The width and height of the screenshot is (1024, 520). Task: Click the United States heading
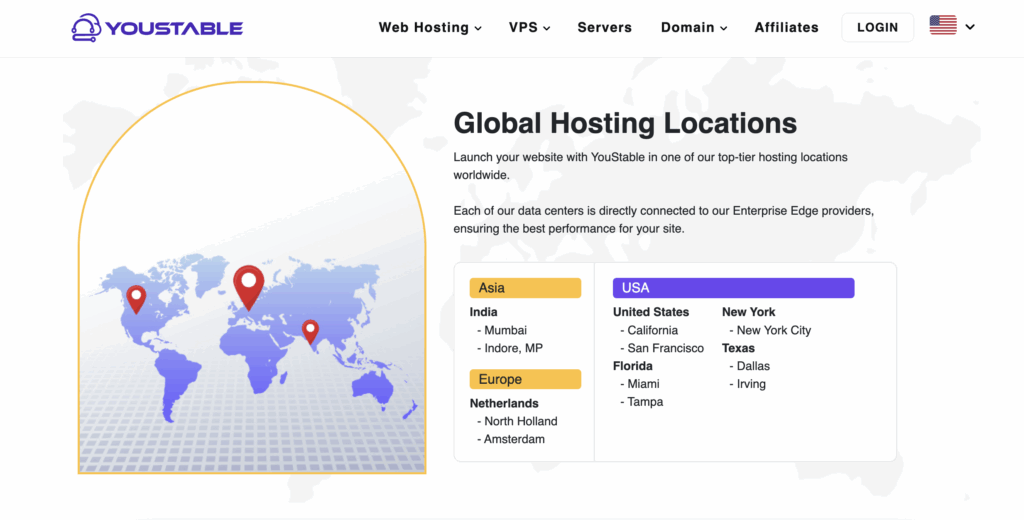tap(650, 312)
